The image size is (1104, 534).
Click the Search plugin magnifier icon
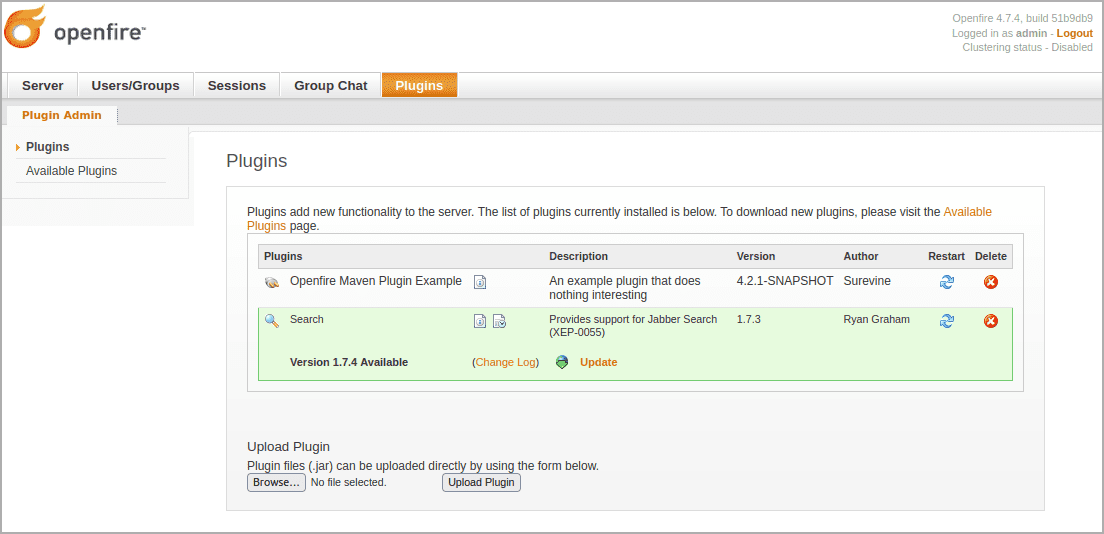click(x=271, y=320)
